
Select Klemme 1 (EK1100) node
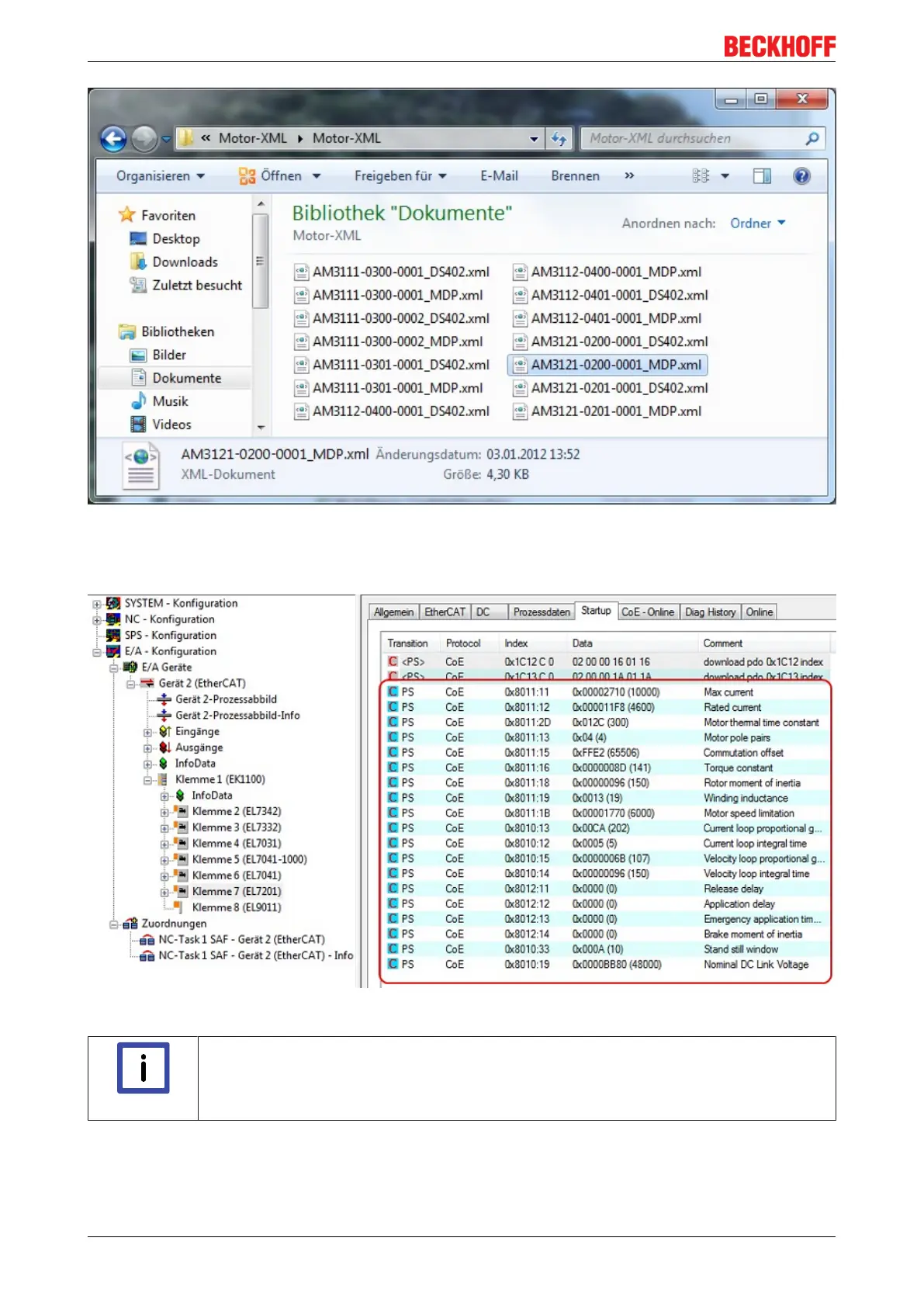[220, 779]
